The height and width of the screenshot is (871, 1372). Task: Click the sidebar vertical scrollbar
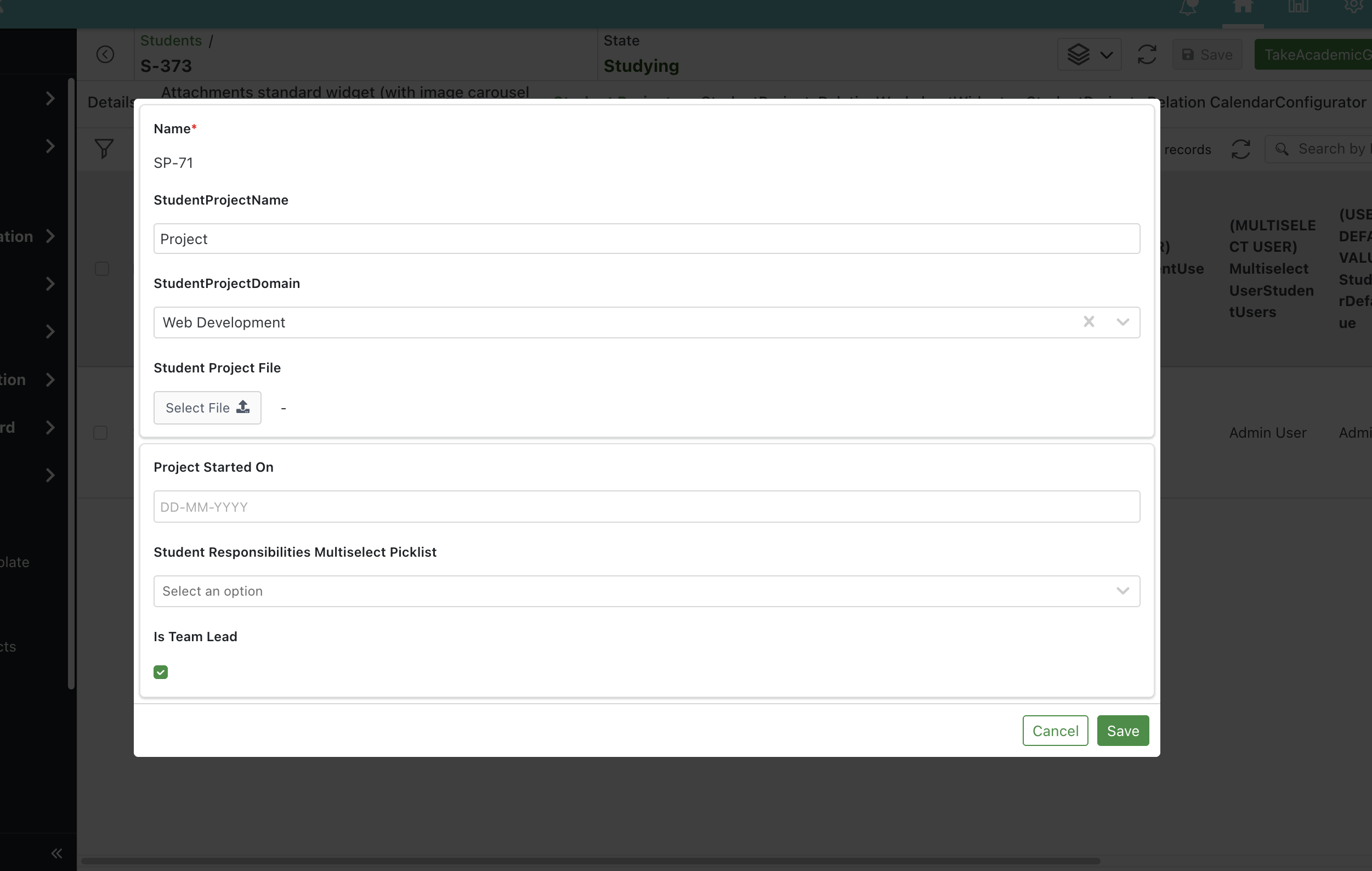[71, 384]
